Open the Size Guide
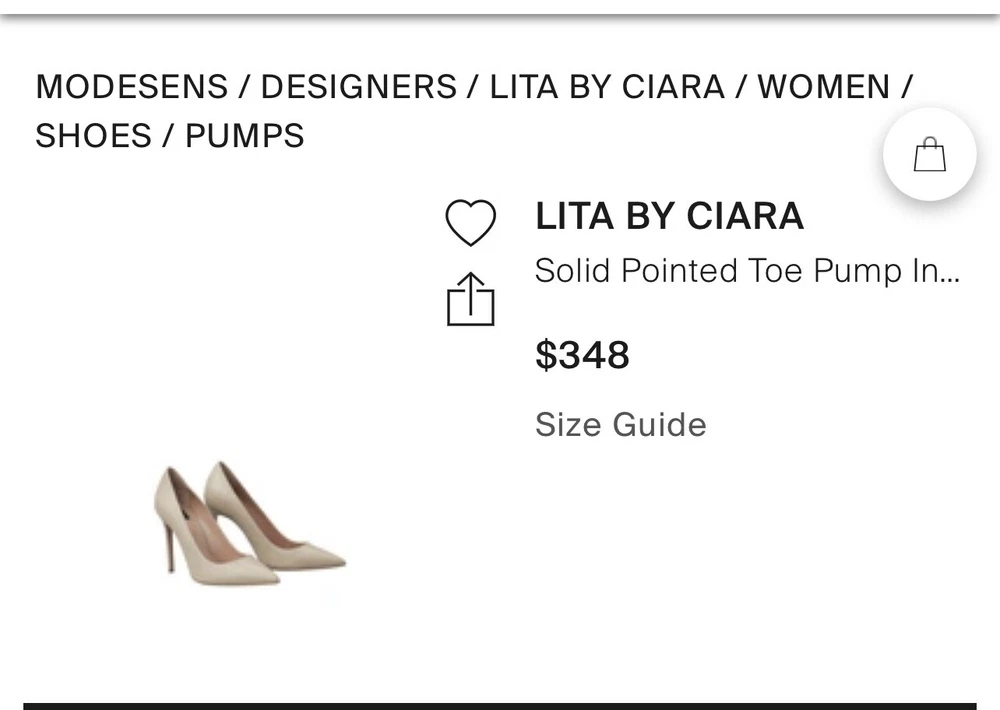1000x710 pixels. (x=620, y=425)
